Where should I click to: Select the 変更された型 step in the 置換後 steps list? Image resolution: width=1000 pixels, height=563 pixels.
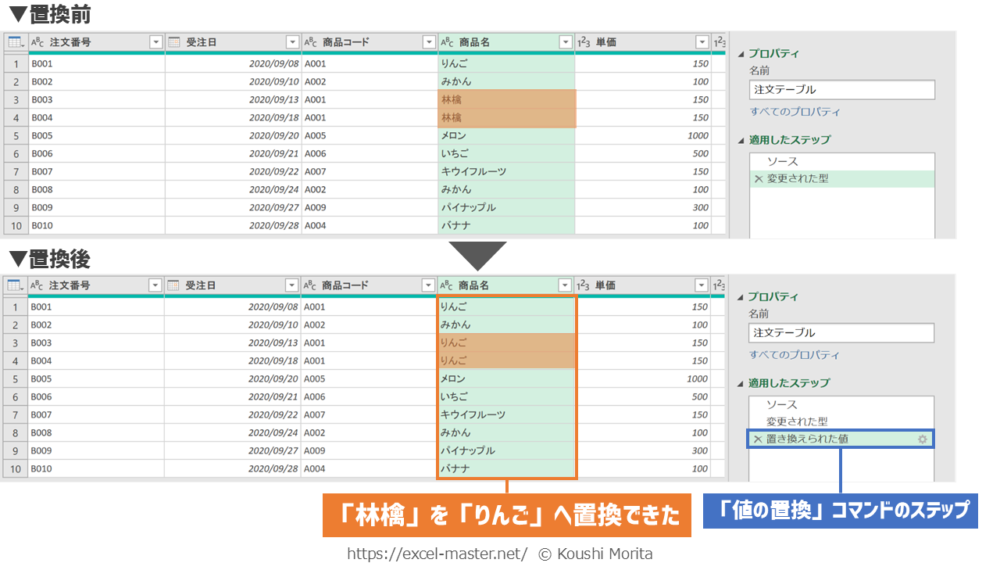coord(797,422)
